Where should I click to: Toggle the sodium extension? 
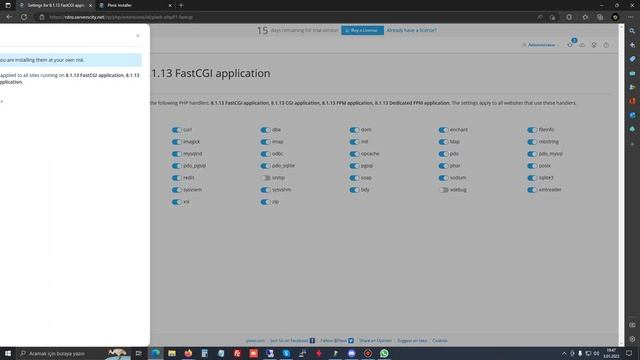443,178
